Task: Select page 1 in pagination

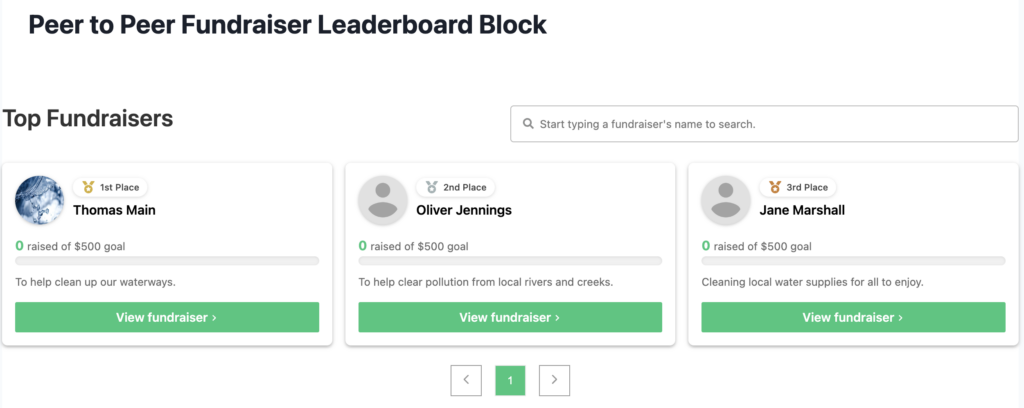Action: (510, 380)
